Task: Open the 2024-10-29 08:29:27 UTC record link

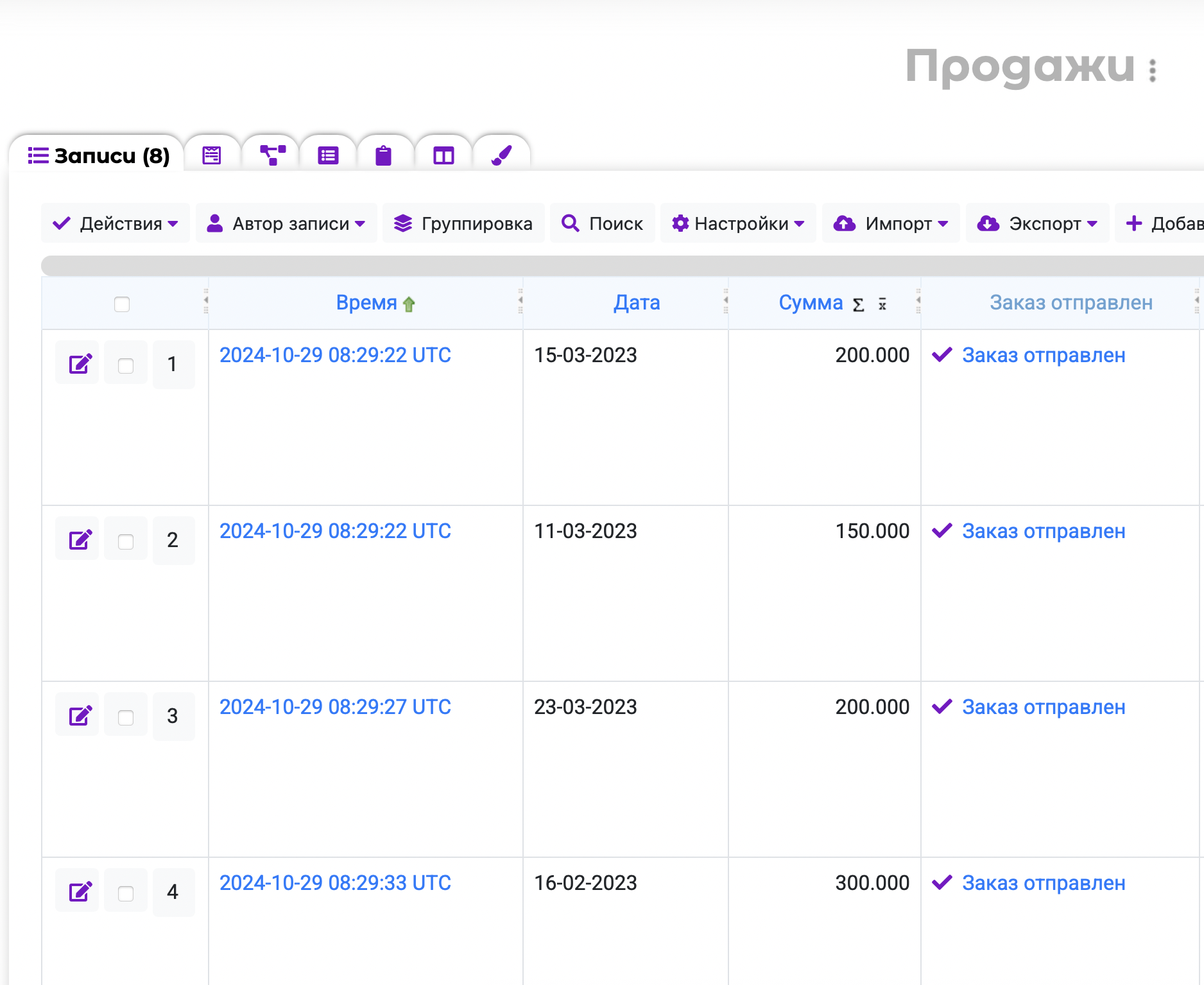Action: [335, 707]
